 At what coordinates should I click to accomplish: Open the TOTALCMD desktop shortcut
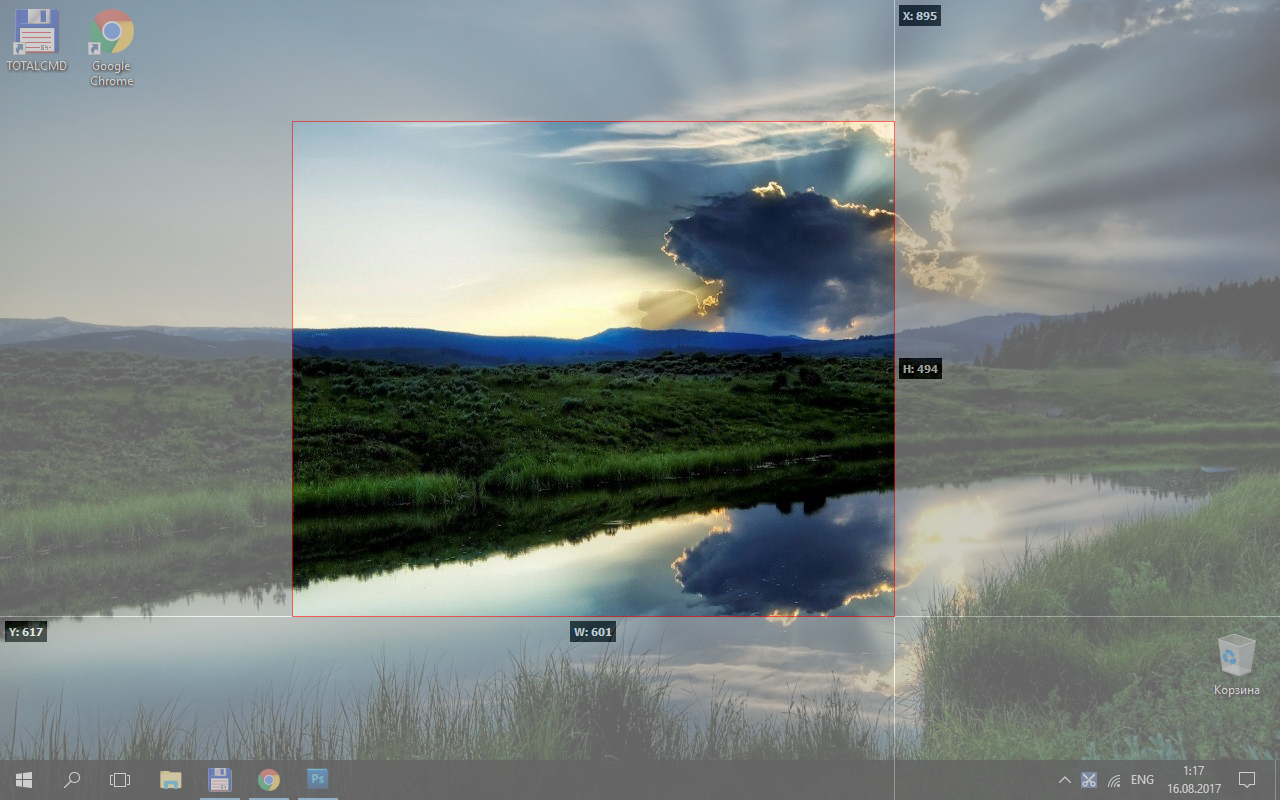[x=36, y=41]
